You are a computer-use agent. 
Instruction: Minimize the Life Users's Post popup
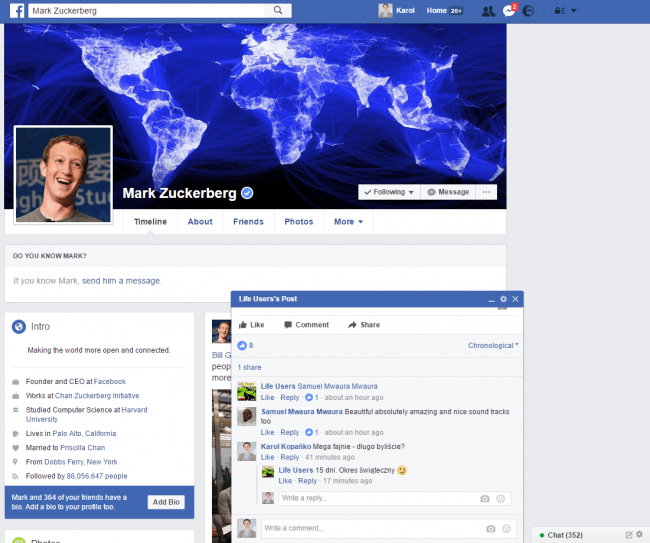click(x=492, y=299)
